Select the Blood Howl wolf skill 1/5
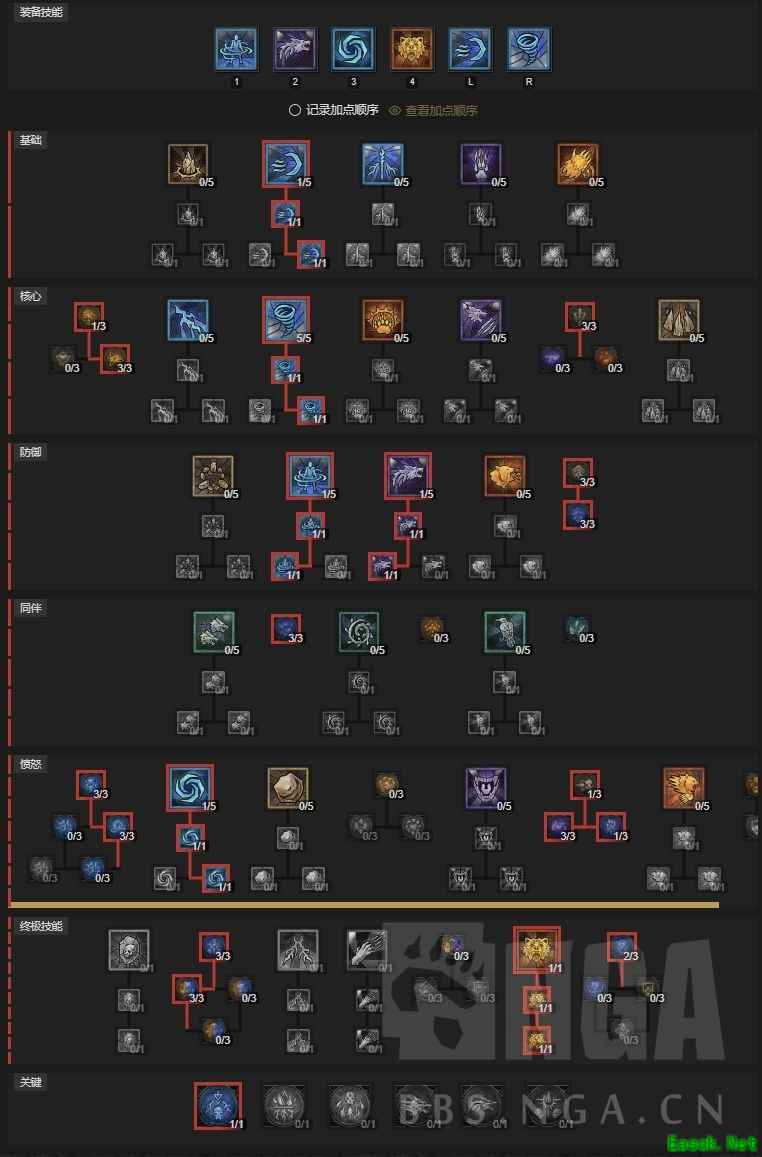Screen dimensions: 762x1157 click(407, 477)
